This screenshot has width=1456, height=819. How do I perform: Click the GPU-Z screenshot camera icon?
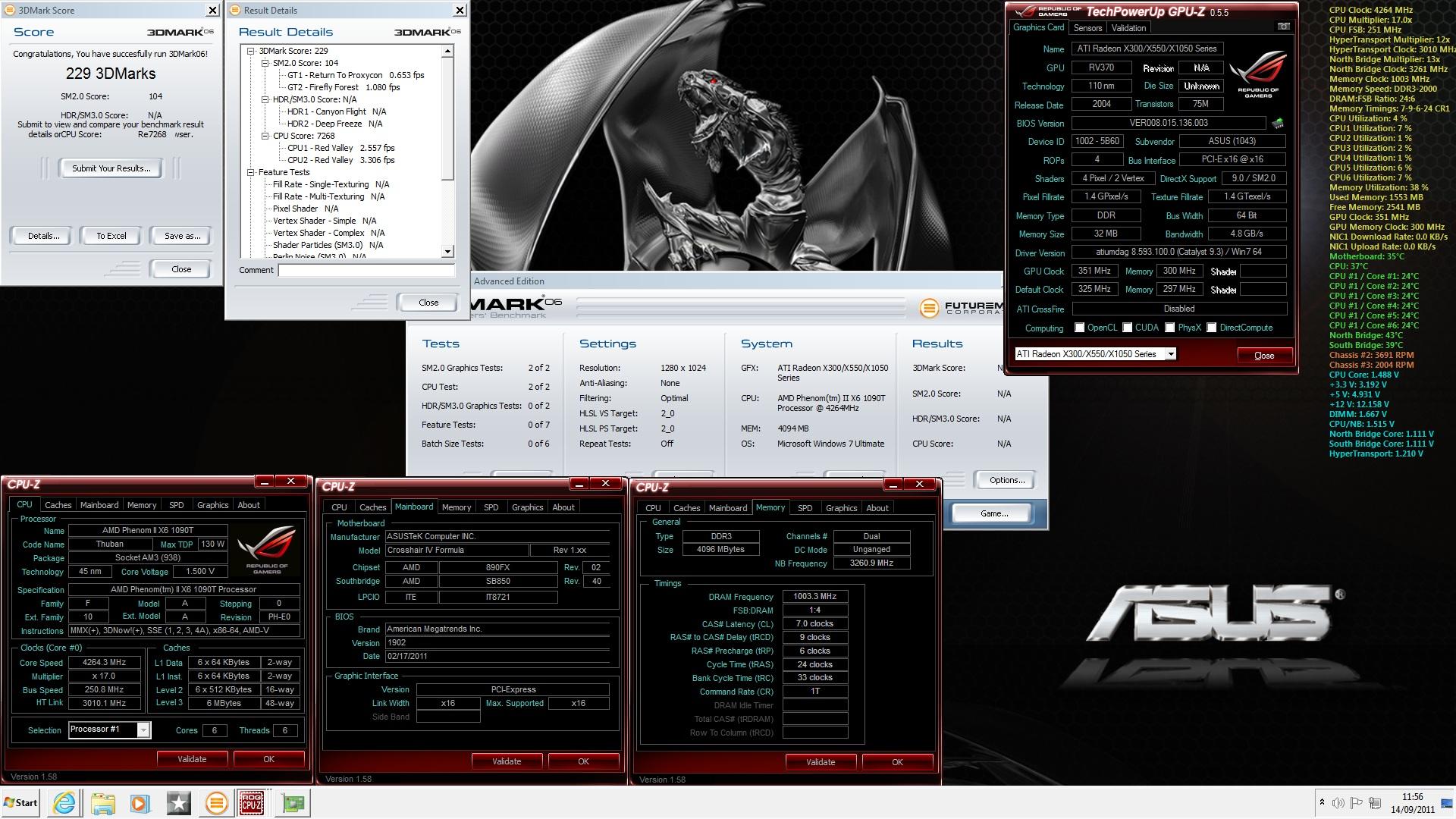1283,27
